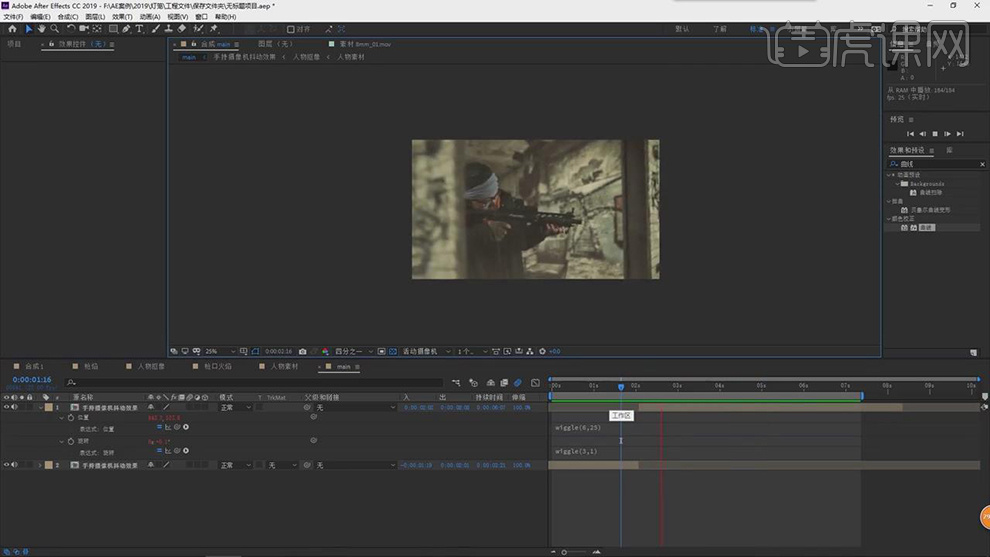Expand layer 2 properties twirl arrow
This screenshot has height=557, width=990.
(40, 465)
